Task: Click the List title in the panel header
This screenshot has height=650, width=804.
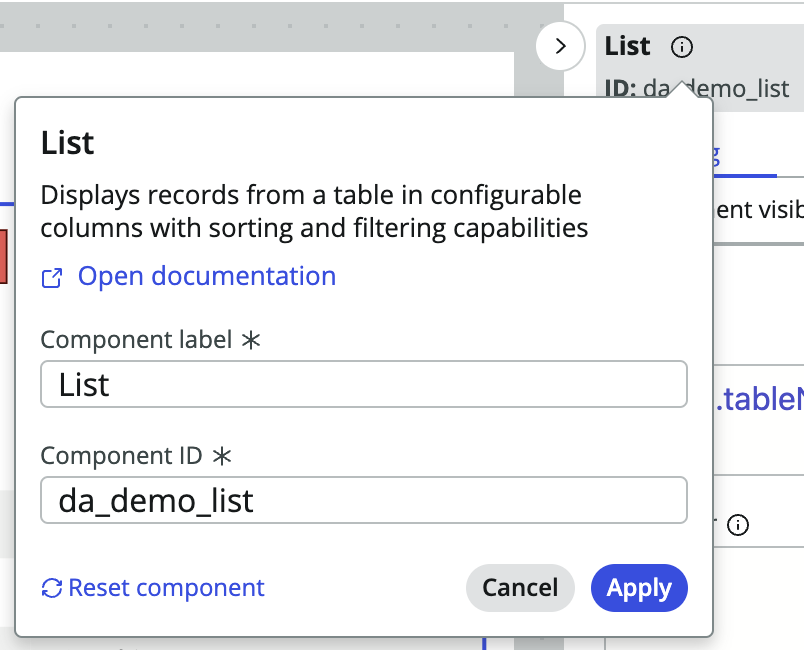Action: coord(628,46)
